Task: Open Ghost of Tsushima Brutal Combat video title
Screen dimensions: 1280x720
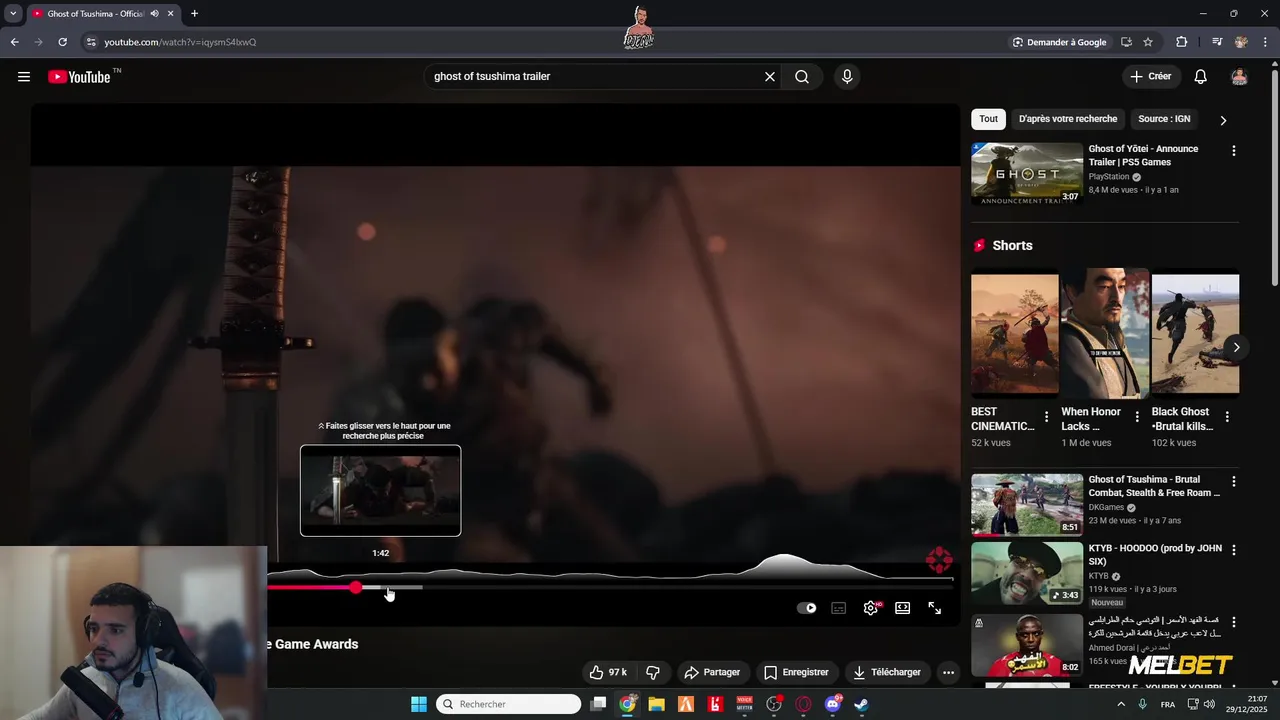Action: coord(1154,486)
